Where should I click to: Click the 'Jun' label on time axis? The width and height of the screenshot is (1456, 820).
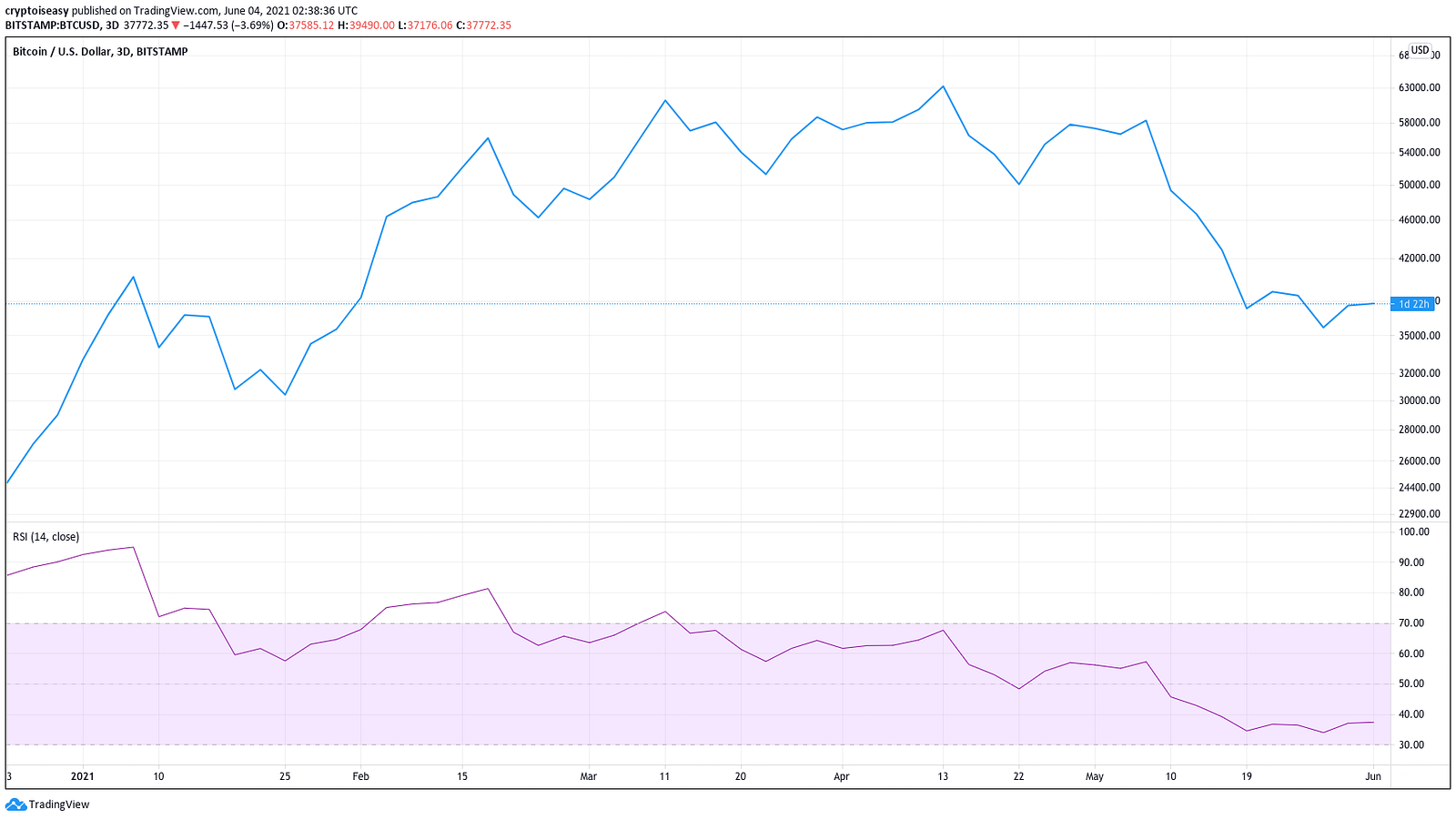pyautogui.click(x=1373, y=776)
